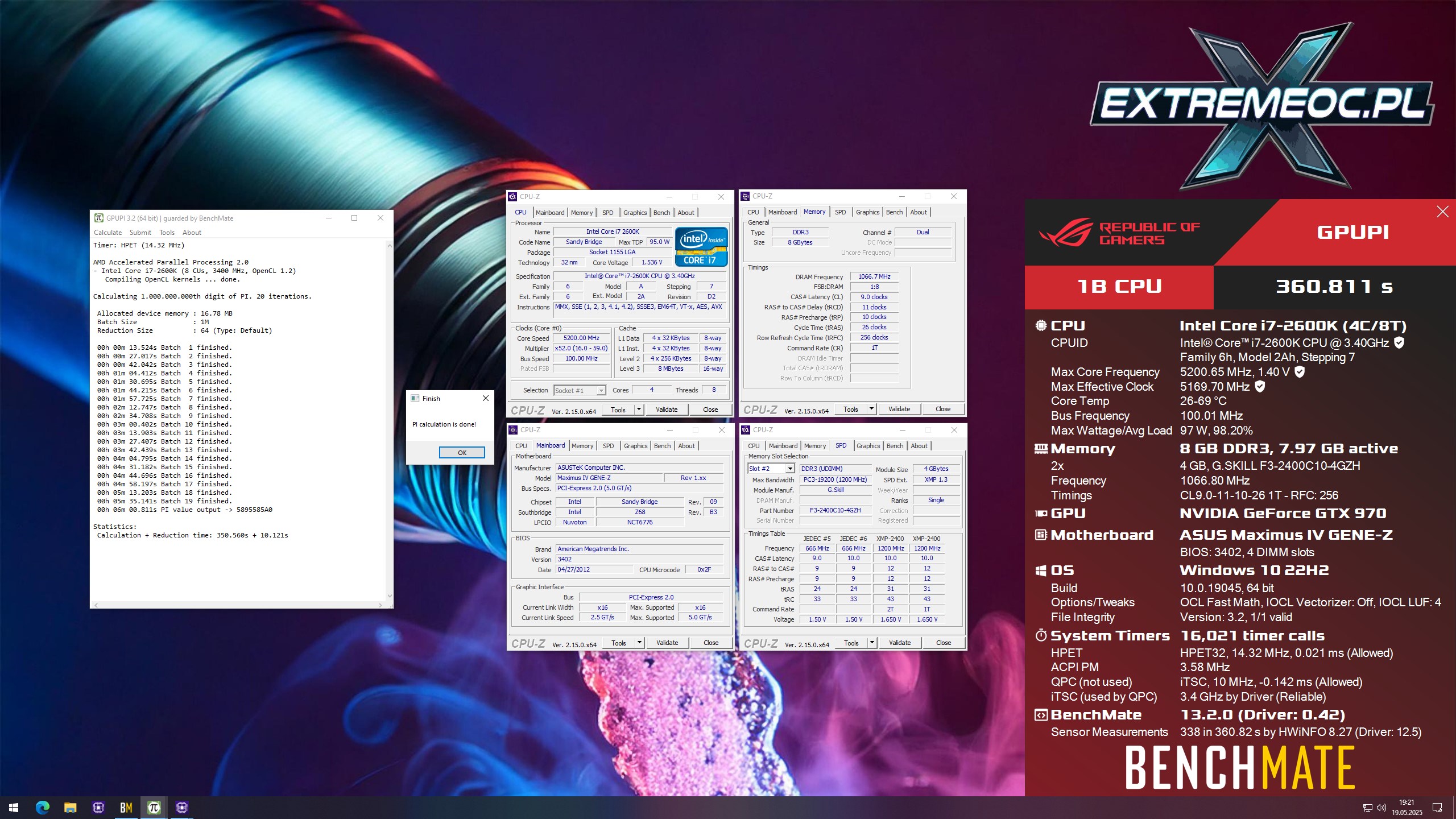
Task: Click Validate in Mainboard-tab CPU-Z window
Action: click(x=667, y=643)
